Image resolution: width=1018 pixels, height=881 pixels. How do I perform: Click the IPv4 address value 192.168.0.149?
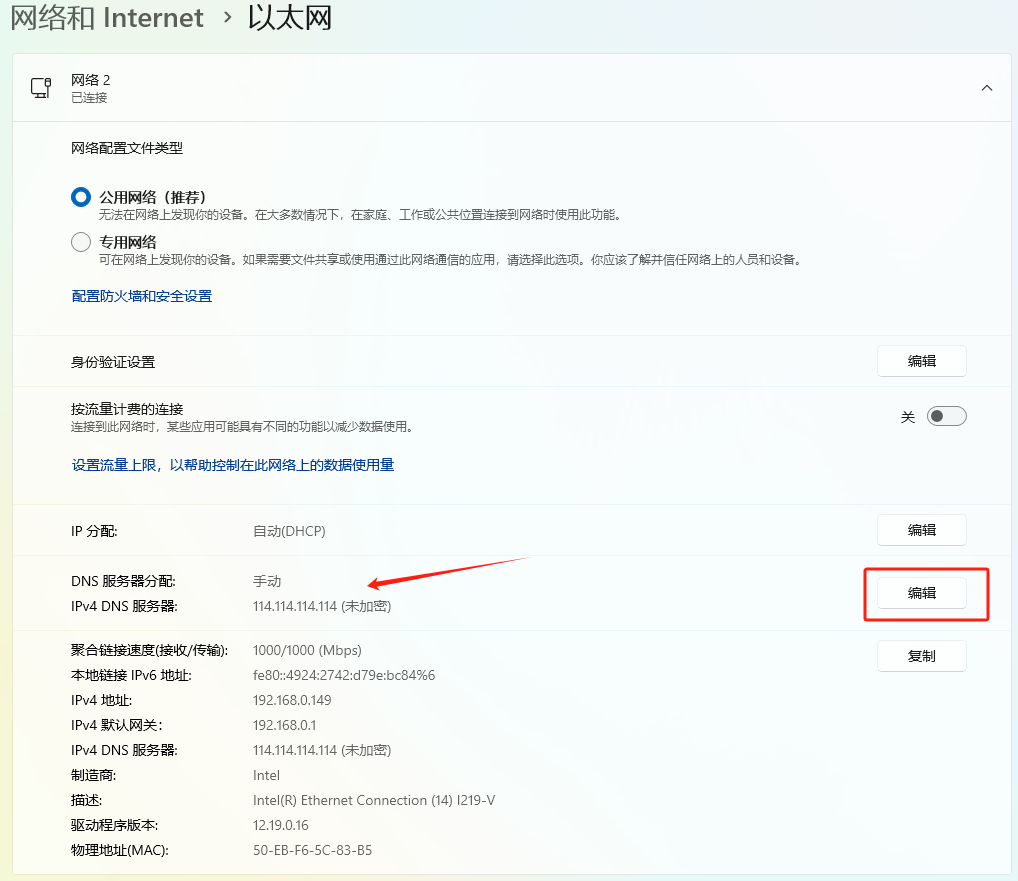[292, 700]
